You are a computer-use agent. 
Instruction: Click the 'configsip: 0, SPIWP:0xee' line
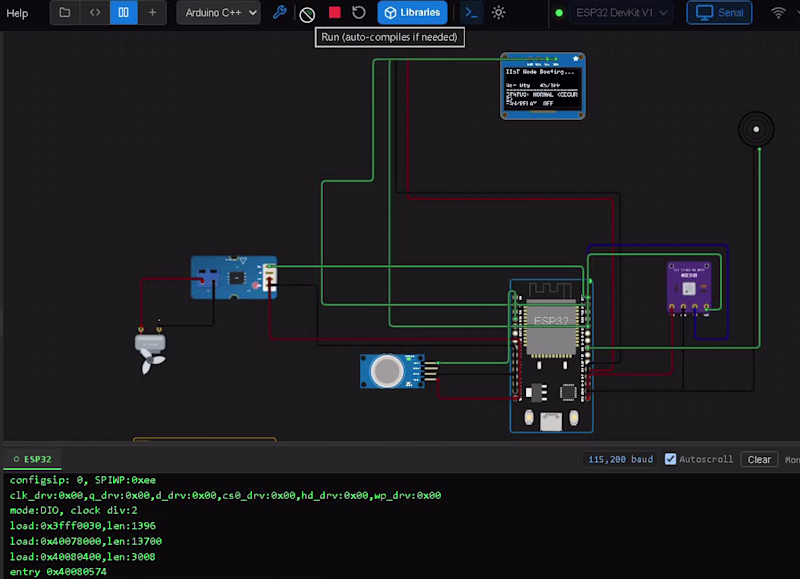point(83,480)
